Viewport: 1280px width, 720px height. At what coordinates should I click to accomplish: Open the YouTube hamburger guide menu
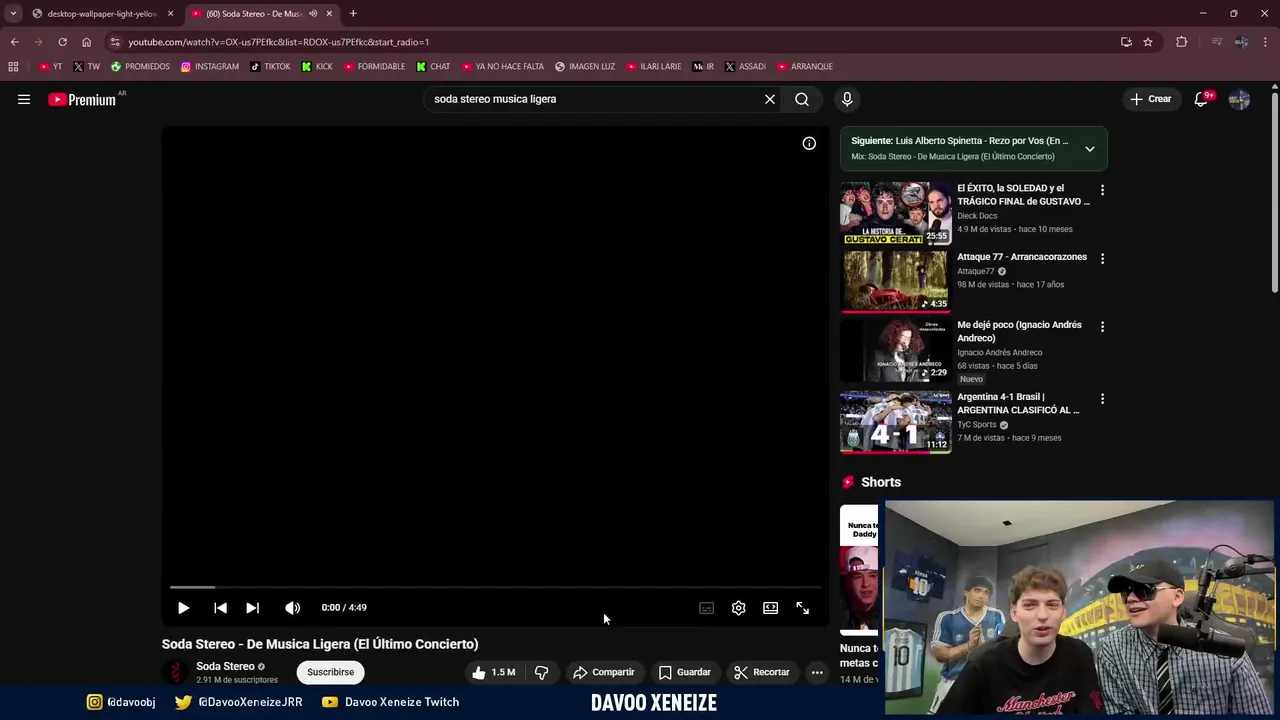click(24, 99)
